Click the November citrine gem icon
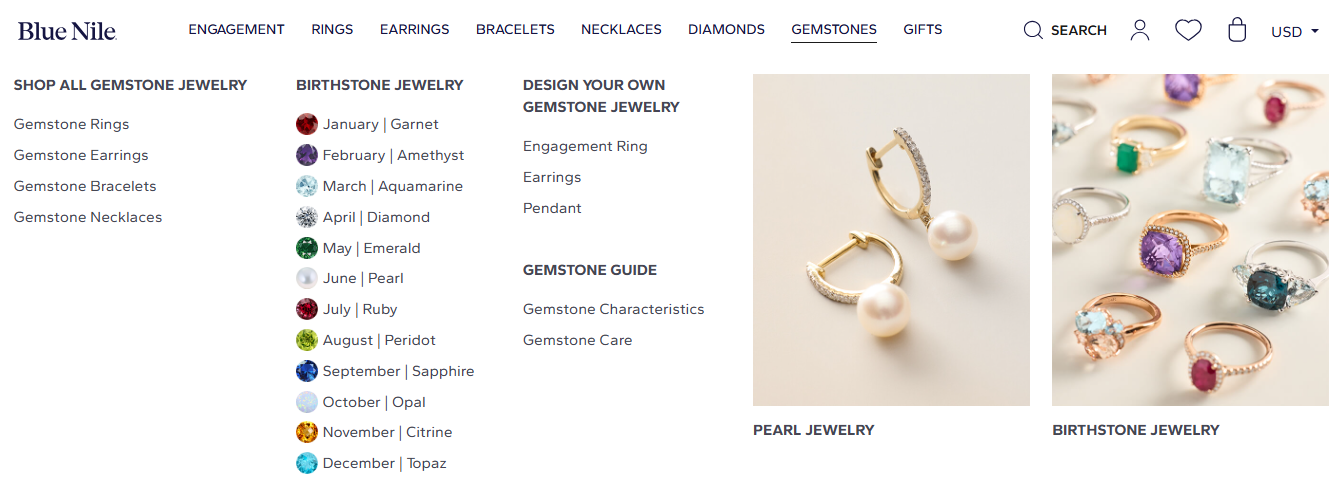 pos(307,432)
